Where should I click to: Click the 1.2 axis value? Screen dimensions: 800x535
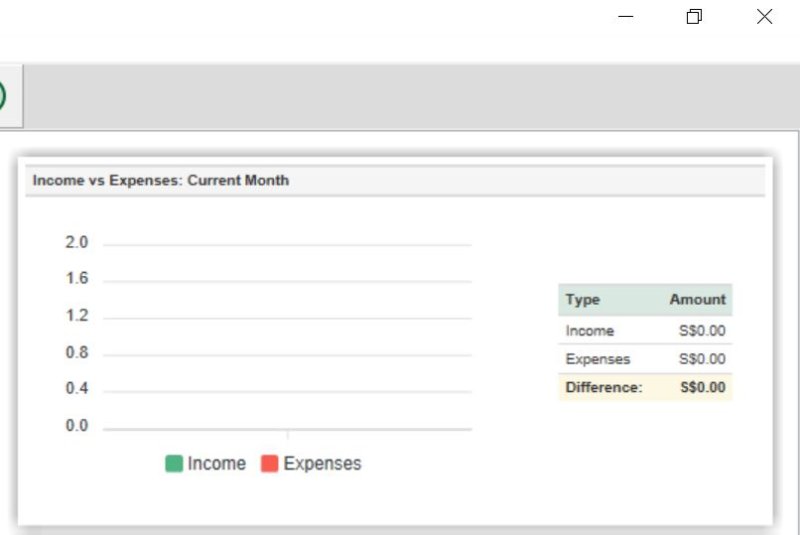(77, 316)
